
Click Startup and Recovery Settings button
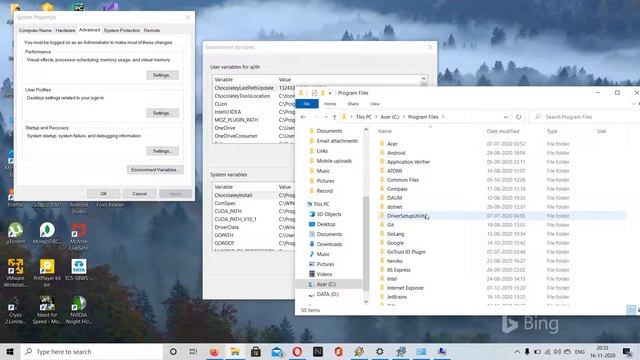[162, 151]
